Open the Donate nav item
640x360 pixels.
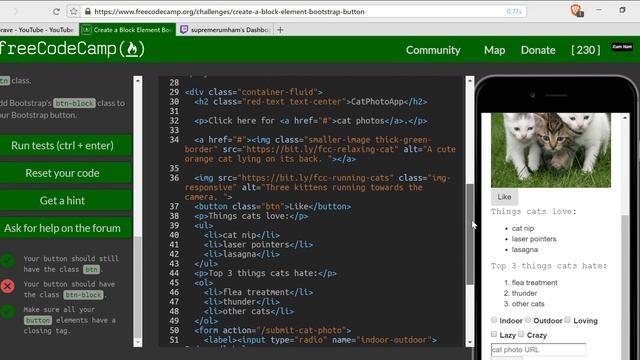click(x=538, y=50)
